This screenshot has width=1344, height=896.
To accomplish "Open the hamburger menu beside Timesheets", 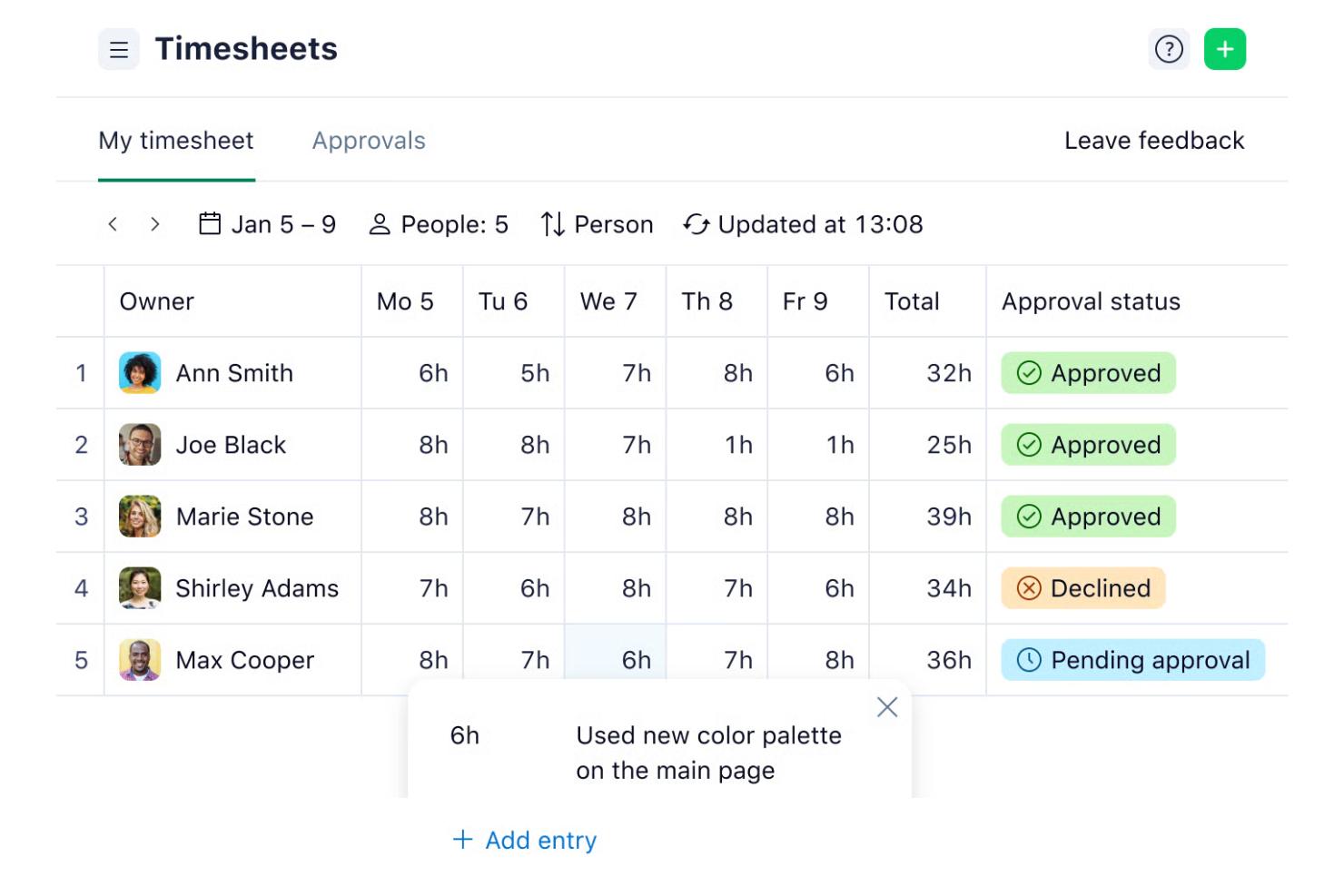I will [119, 49].
